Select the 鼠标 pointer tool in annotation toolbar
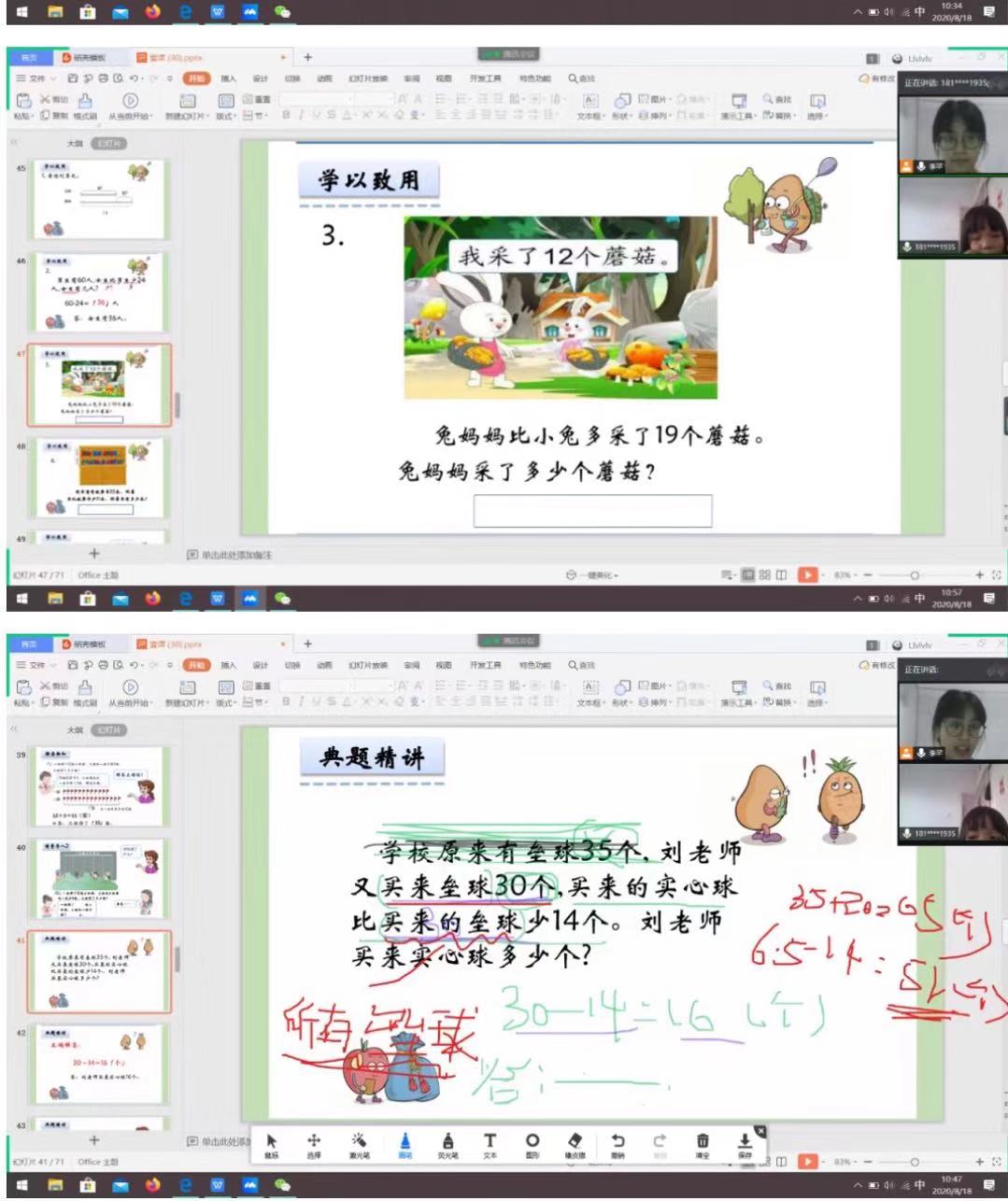This screenshot has width=1008, height=1201. pos(272,1144)
